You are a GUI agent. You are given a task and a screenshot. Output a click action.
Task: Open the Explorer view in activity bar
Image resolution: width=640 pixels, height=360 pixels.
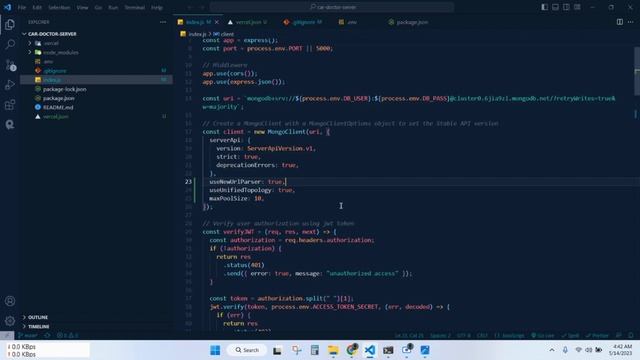[10, 24]
